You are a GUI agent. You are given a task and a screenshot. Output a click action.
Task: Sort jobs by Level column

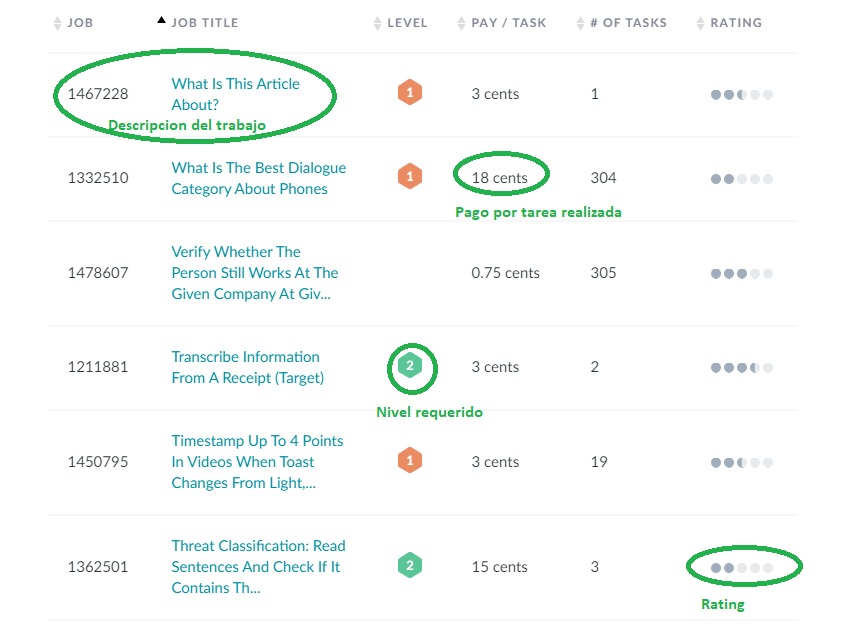pyautogui.click(x=406, y=22)
